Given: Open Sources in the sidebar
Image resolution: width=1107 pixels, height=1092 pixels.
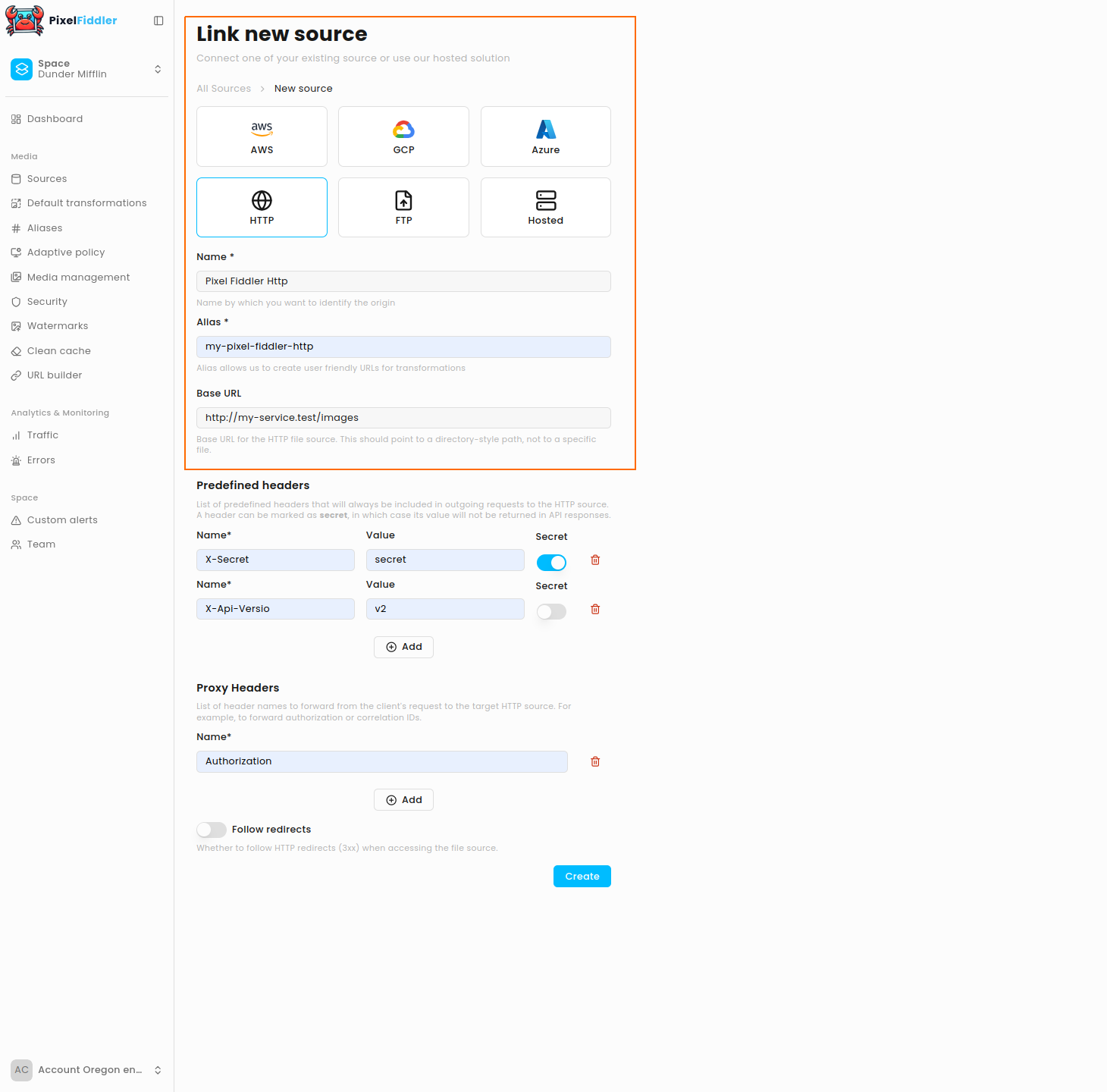Looking at the screenshot, I should 47,179.
